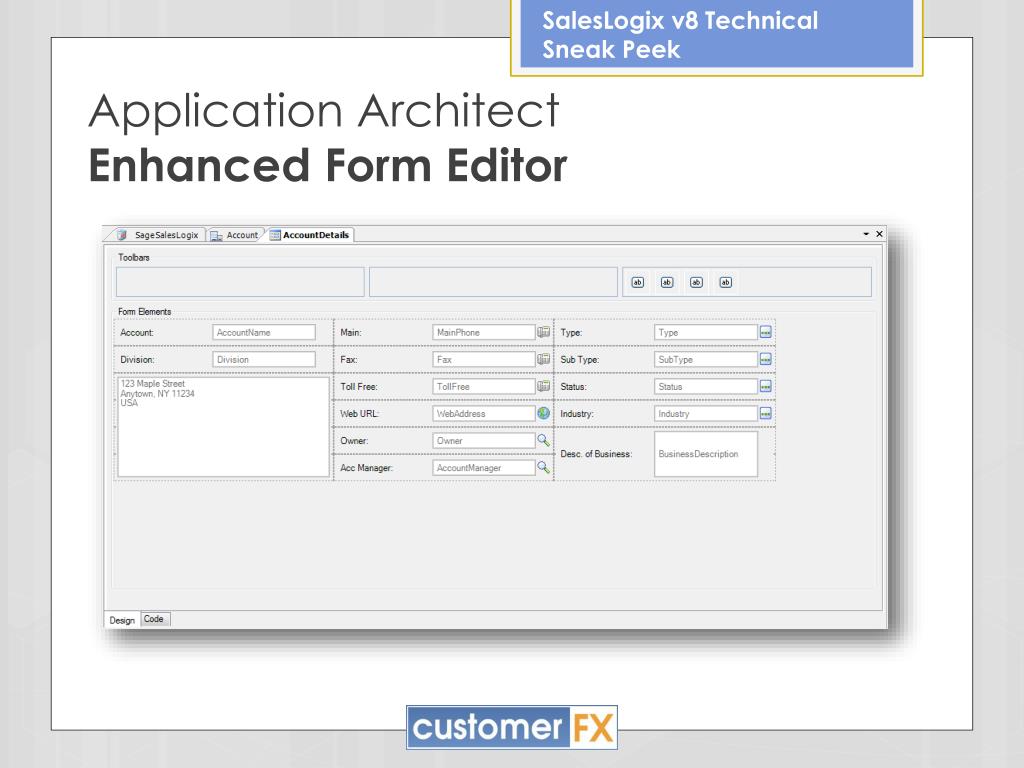1024x768 pixels.
Task: Open the picklist button beside SubType field
Action: [766, 359]
